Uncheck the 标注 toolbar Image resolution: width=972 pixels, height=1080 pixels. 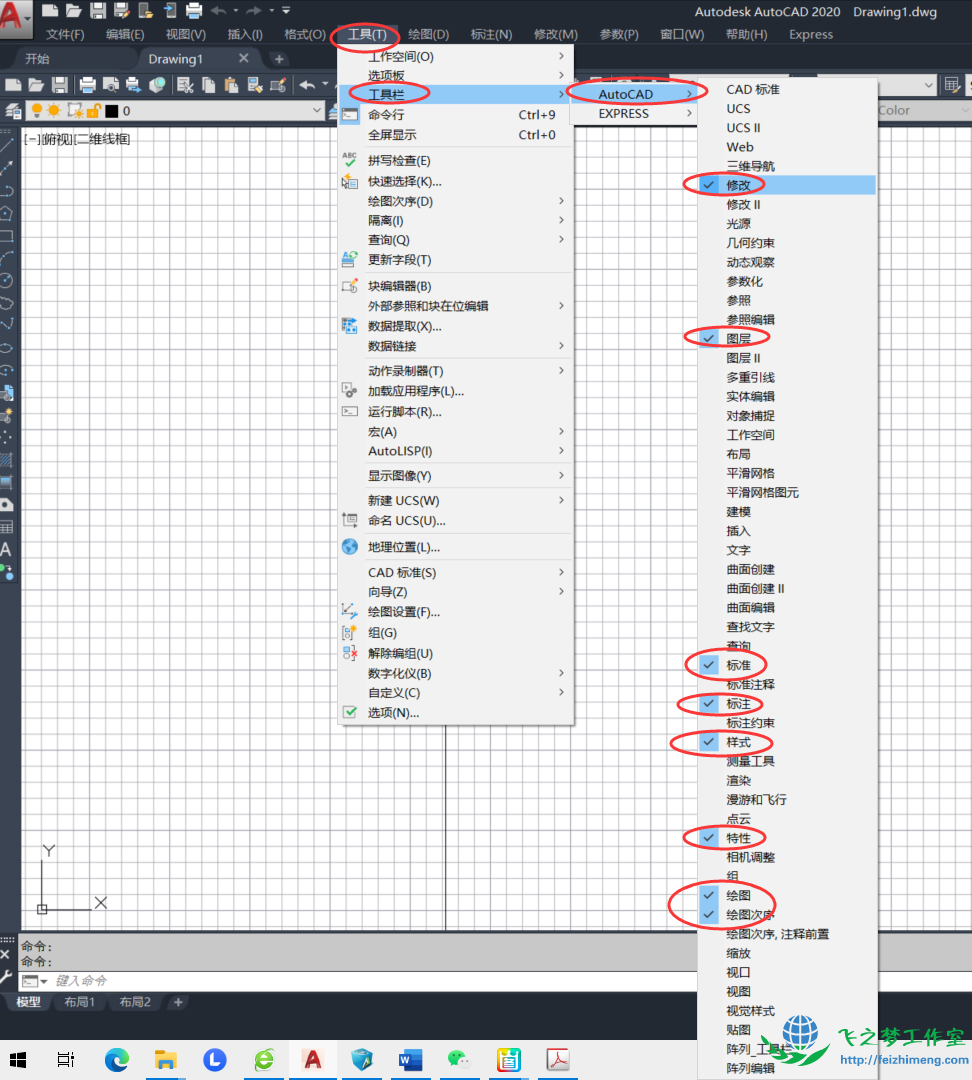pos(787,703)
